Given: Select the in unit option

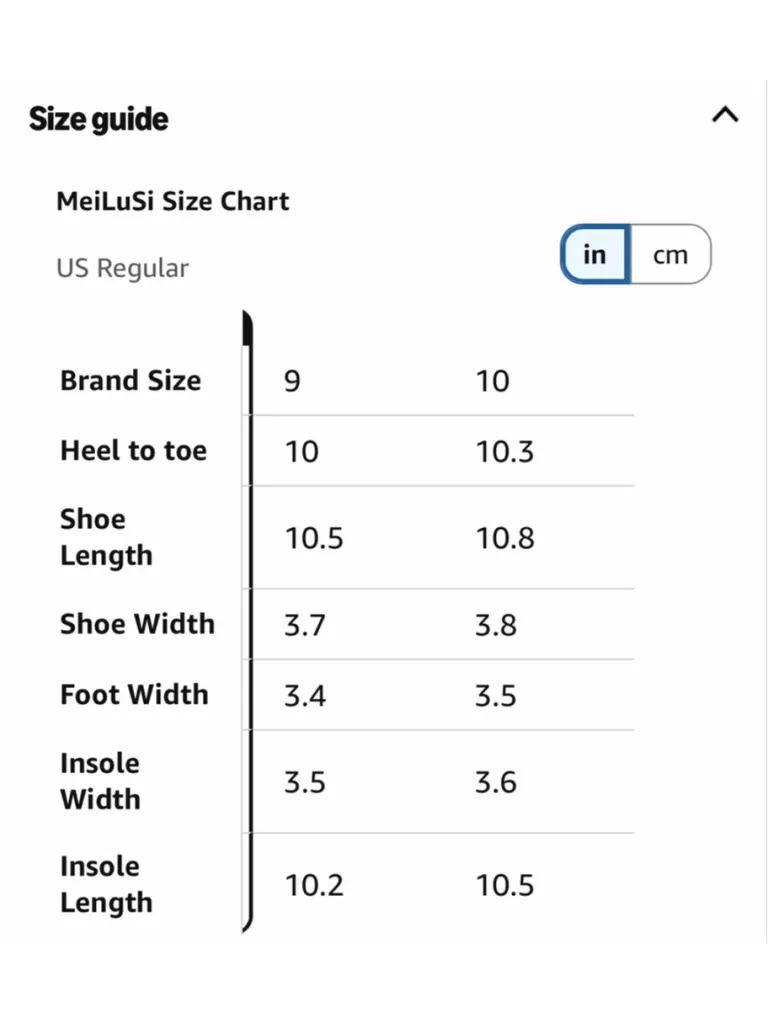Looking at the screenshot, I should point(595,255).
